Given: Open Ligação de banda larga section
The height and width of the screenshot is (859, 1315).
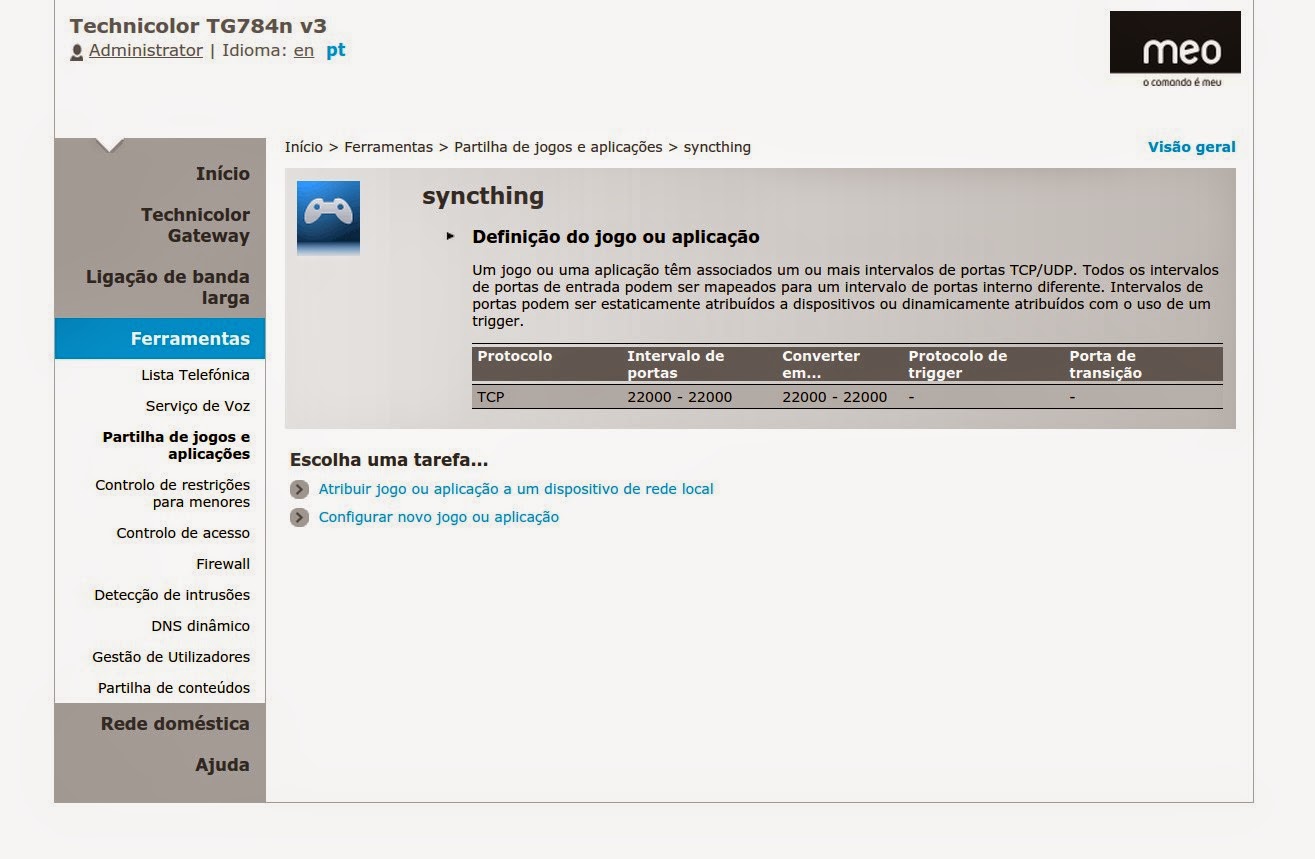Looking at the screenshot, I should tap(168, 287).
